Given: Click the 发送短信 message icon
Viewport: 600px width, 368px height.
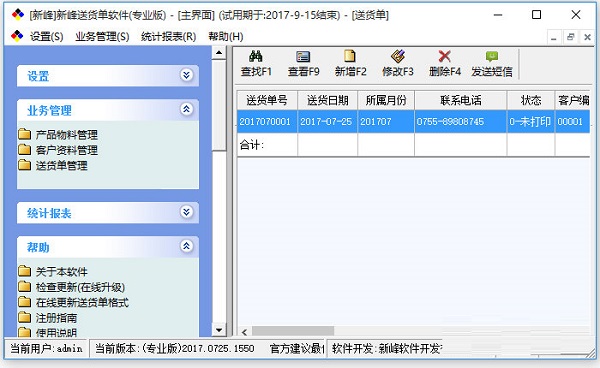Looking at the screenshot, I should (492, 57).
